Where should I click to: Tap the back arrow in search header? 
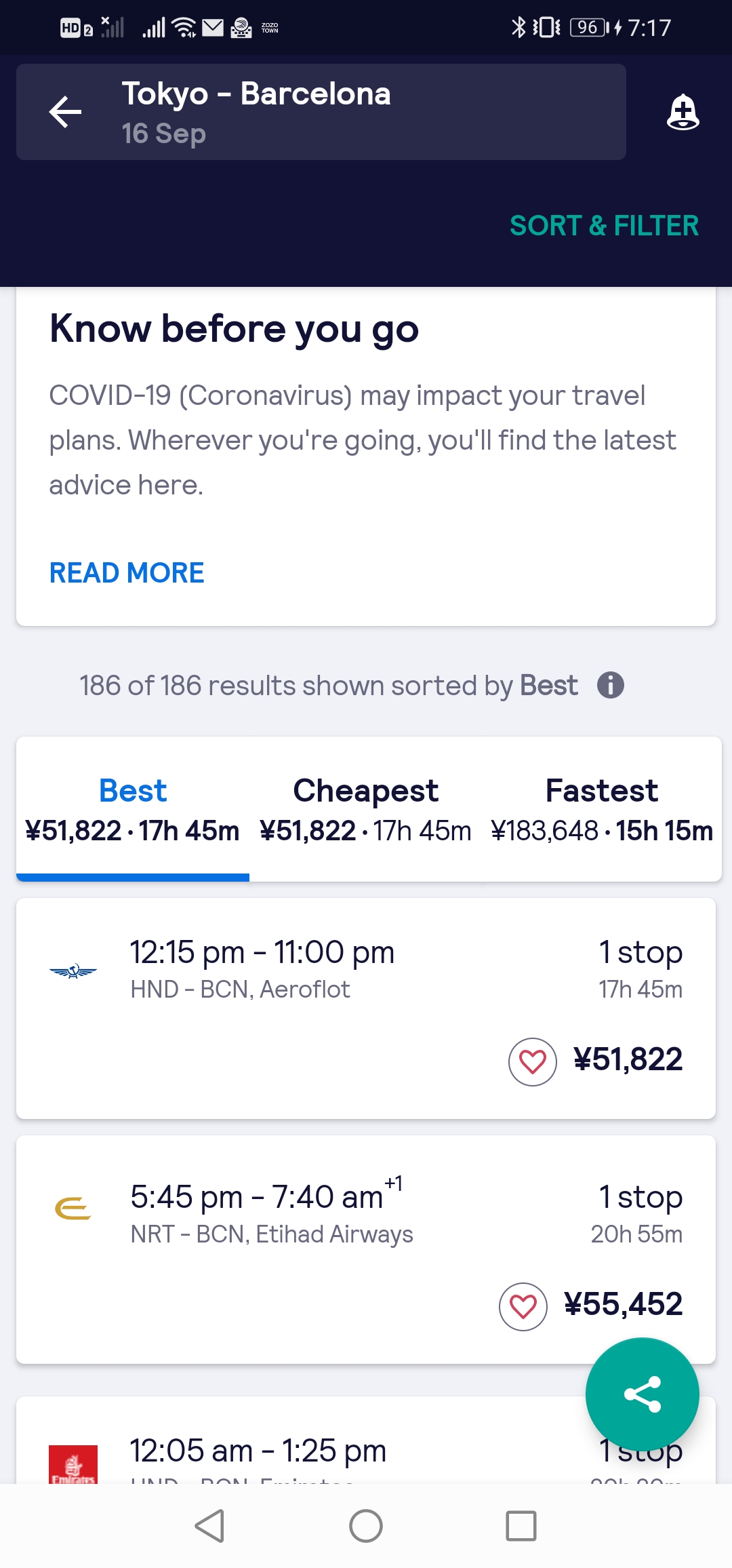click(x=66, y=112)
